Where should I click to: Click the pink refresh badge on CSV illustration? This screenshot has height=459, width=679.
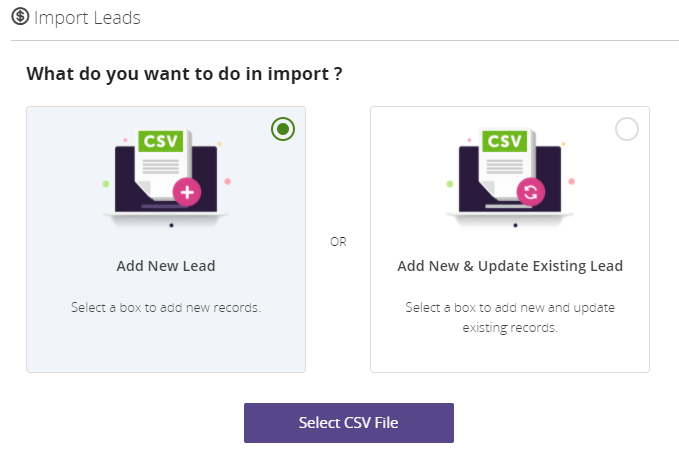tap(531, 192)
